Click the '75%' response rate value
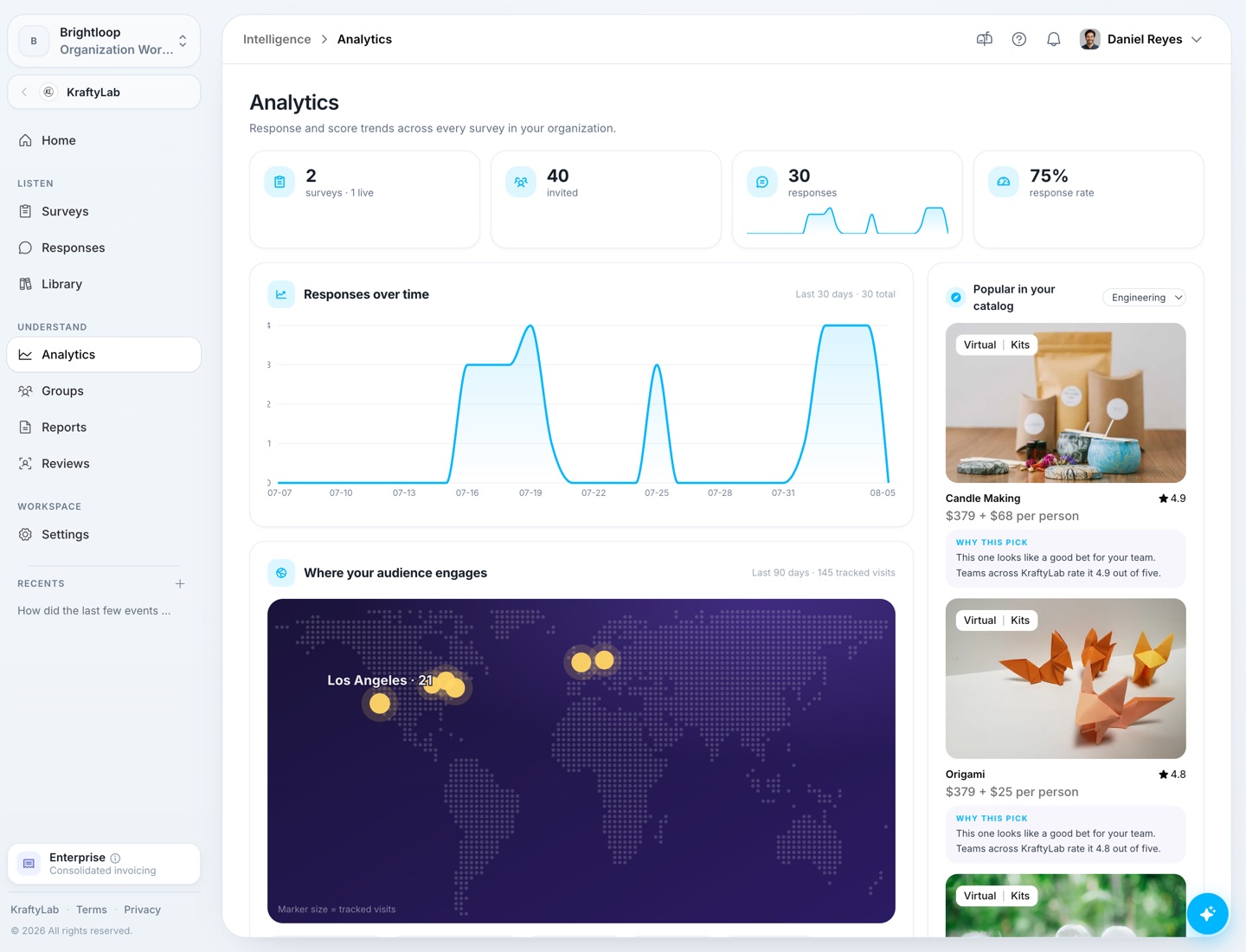The image size is (1246, 952). coord(1049,176)
